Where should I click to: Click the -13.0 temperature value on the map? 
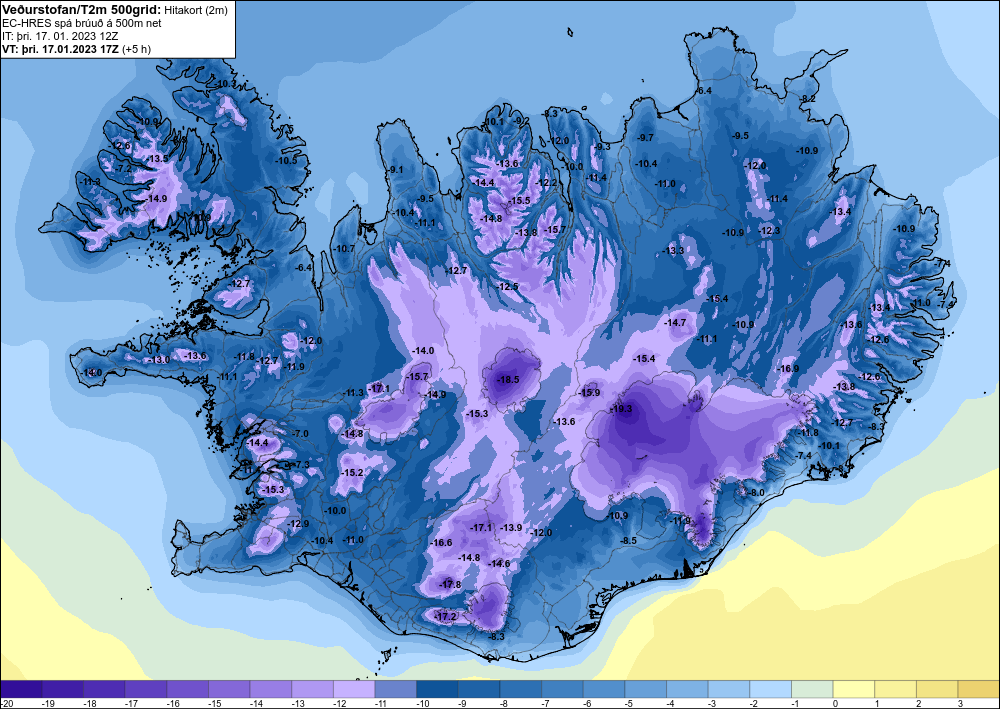pyautogui.click(x=159, y=360)
